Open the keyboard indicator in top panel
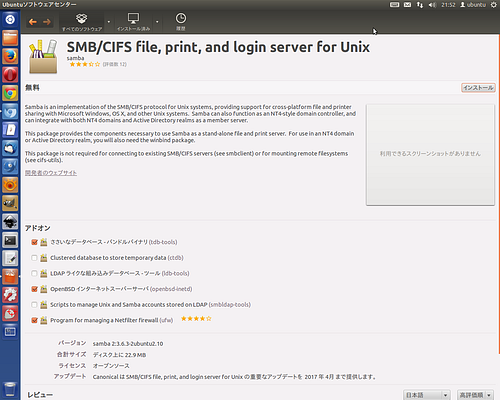 [x=395, y=5]
